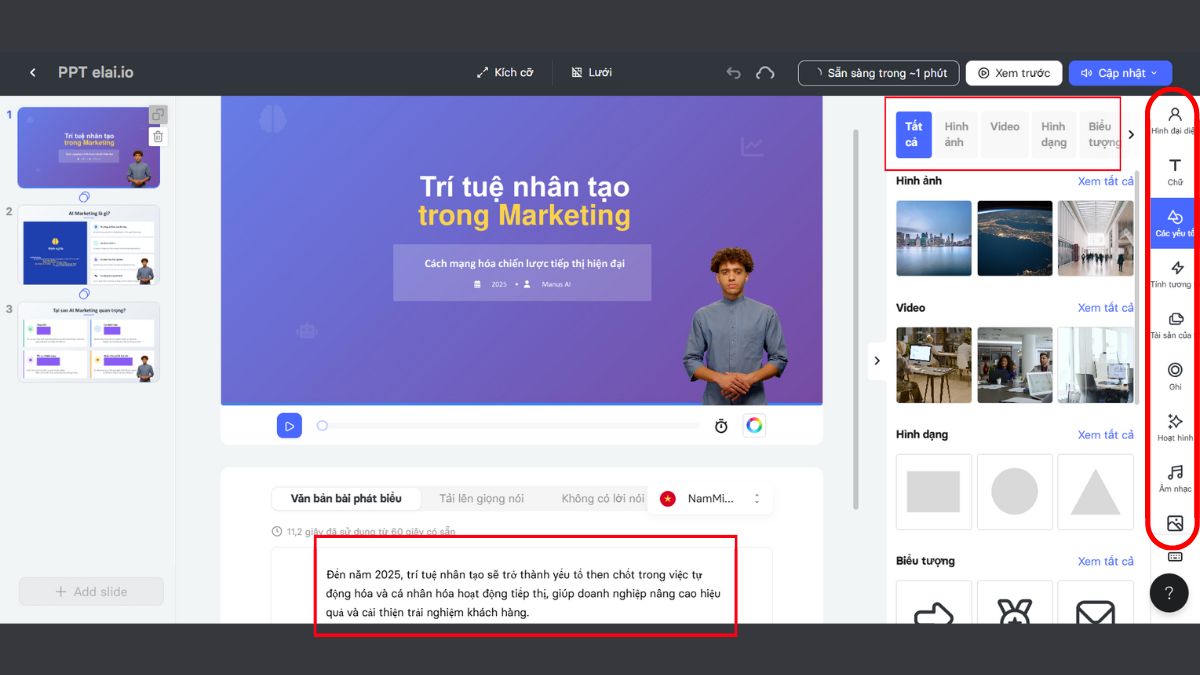Add the arrow icon element
The width and height of the screenshot is (1200, 675).
pos(934,602)
